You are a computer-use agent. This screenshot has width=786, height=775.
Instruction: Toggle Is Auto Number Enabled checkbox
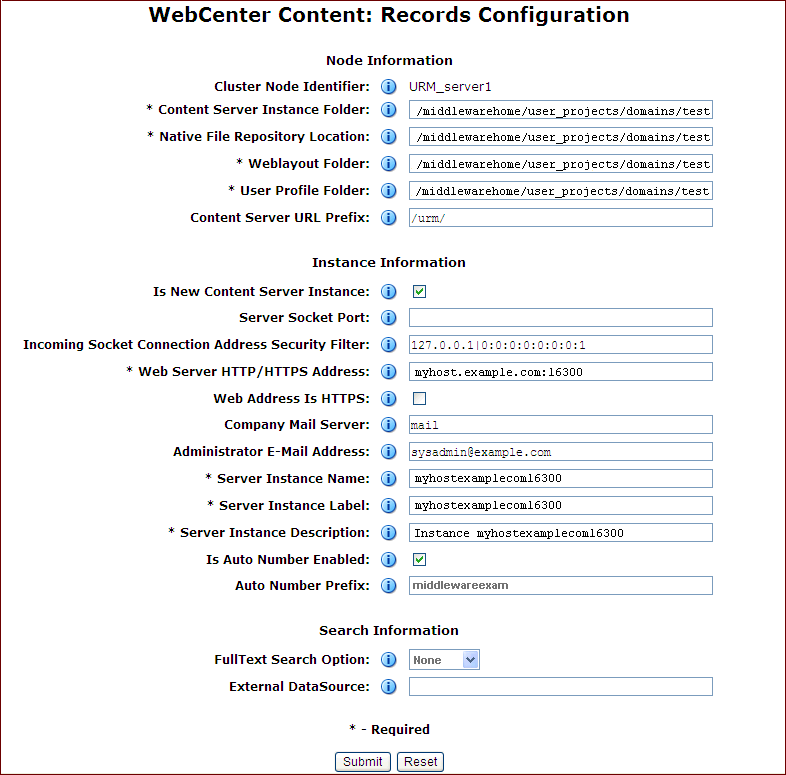(420, 559)
